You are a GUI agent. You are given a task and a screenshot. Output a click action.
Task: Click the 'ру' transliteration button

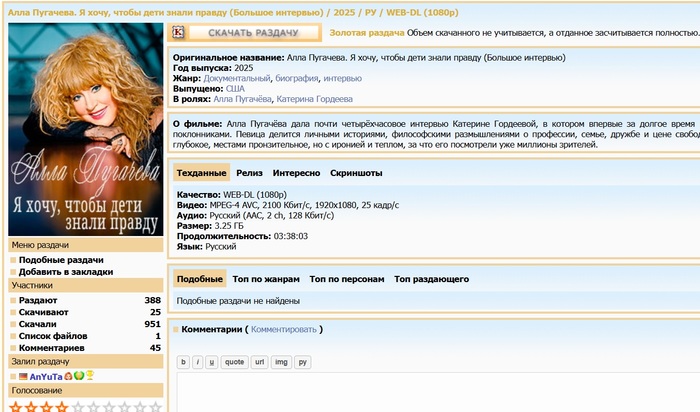point(302,362)
